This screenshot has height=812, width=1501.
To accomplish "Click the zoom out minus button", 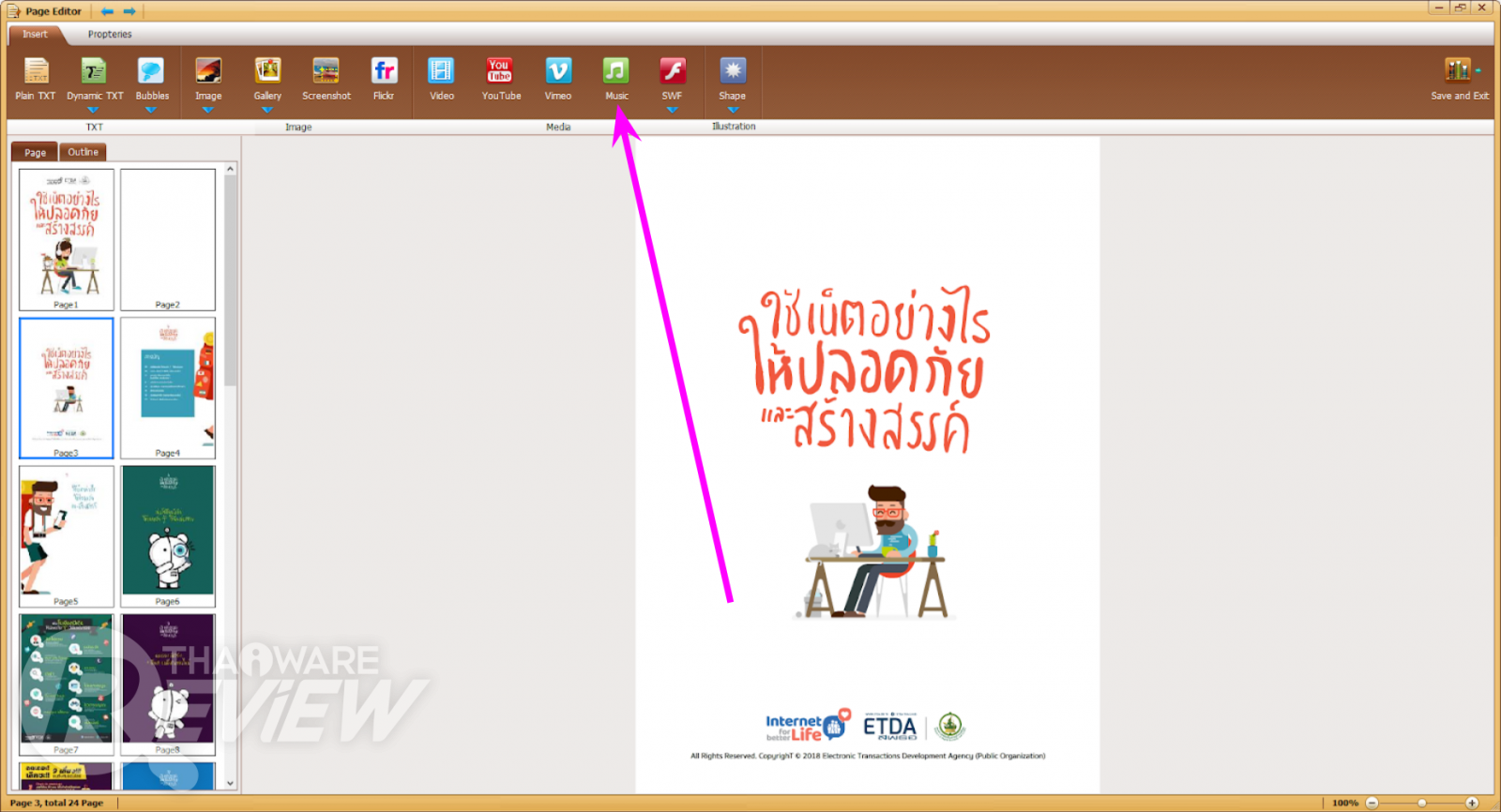I will [x=1372, y=803].
